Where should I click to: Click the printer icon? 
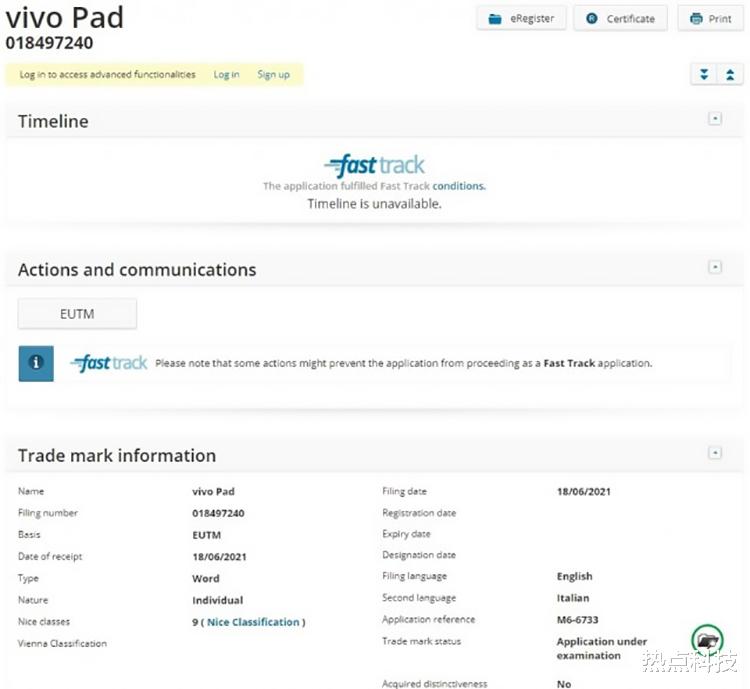(x=696, y=19)
